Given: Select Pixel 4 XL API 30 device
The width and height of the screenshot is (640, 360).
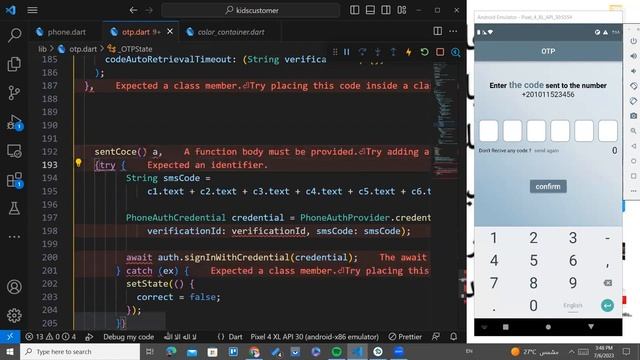Looking at the screenshot, I should (314, 337).
